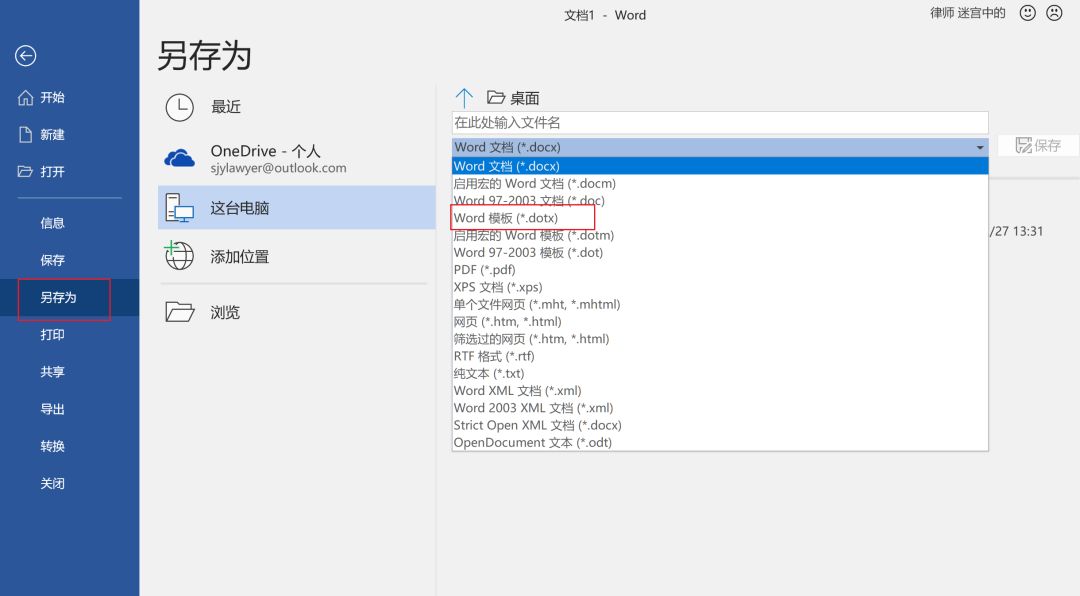Click the computer icon for 这台电脑

click(x=180, y=207)
